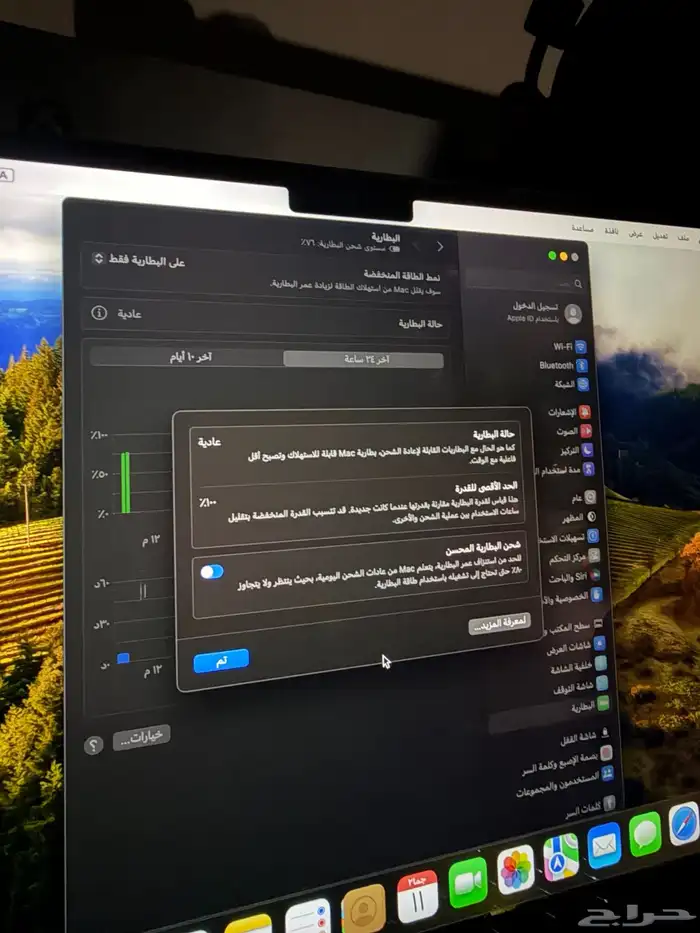
Task: Launch Messages from the Dock
Action: coord(645,833)
